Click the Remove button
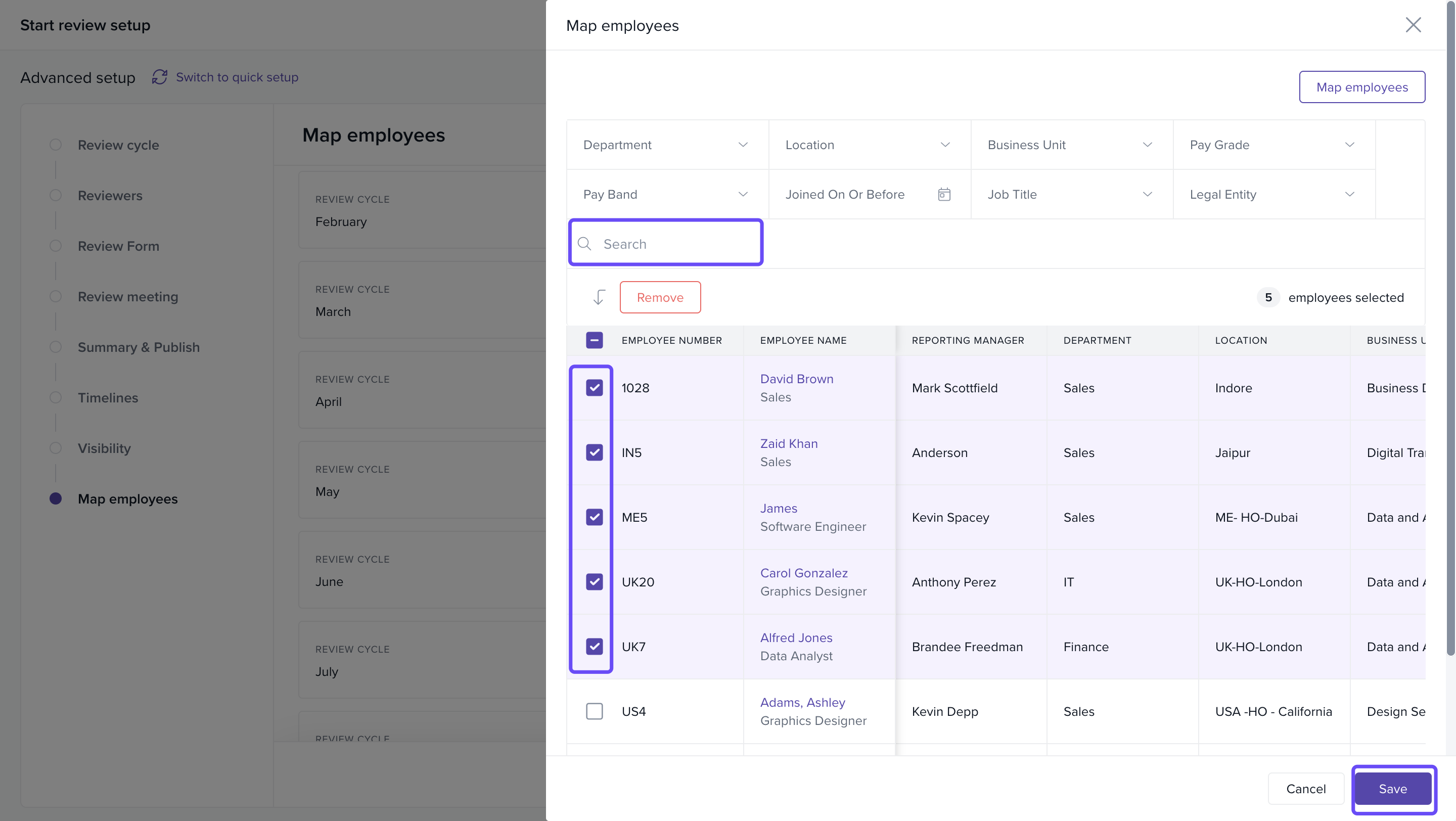This screenshot has height=821, width=1456. coord(660,297)
